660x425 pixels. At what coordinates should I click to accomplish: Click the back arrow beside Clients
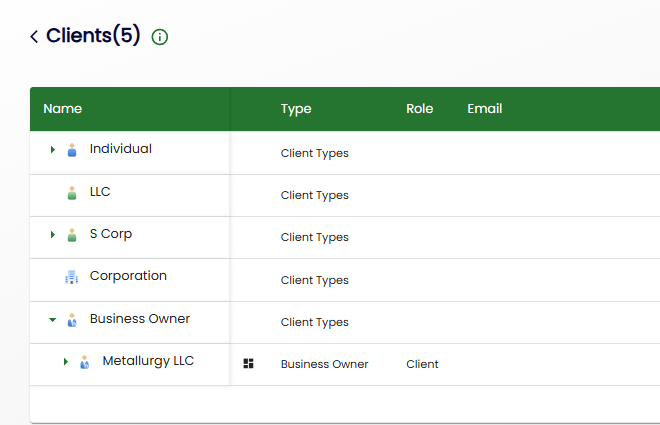click(x=34, y=37)
